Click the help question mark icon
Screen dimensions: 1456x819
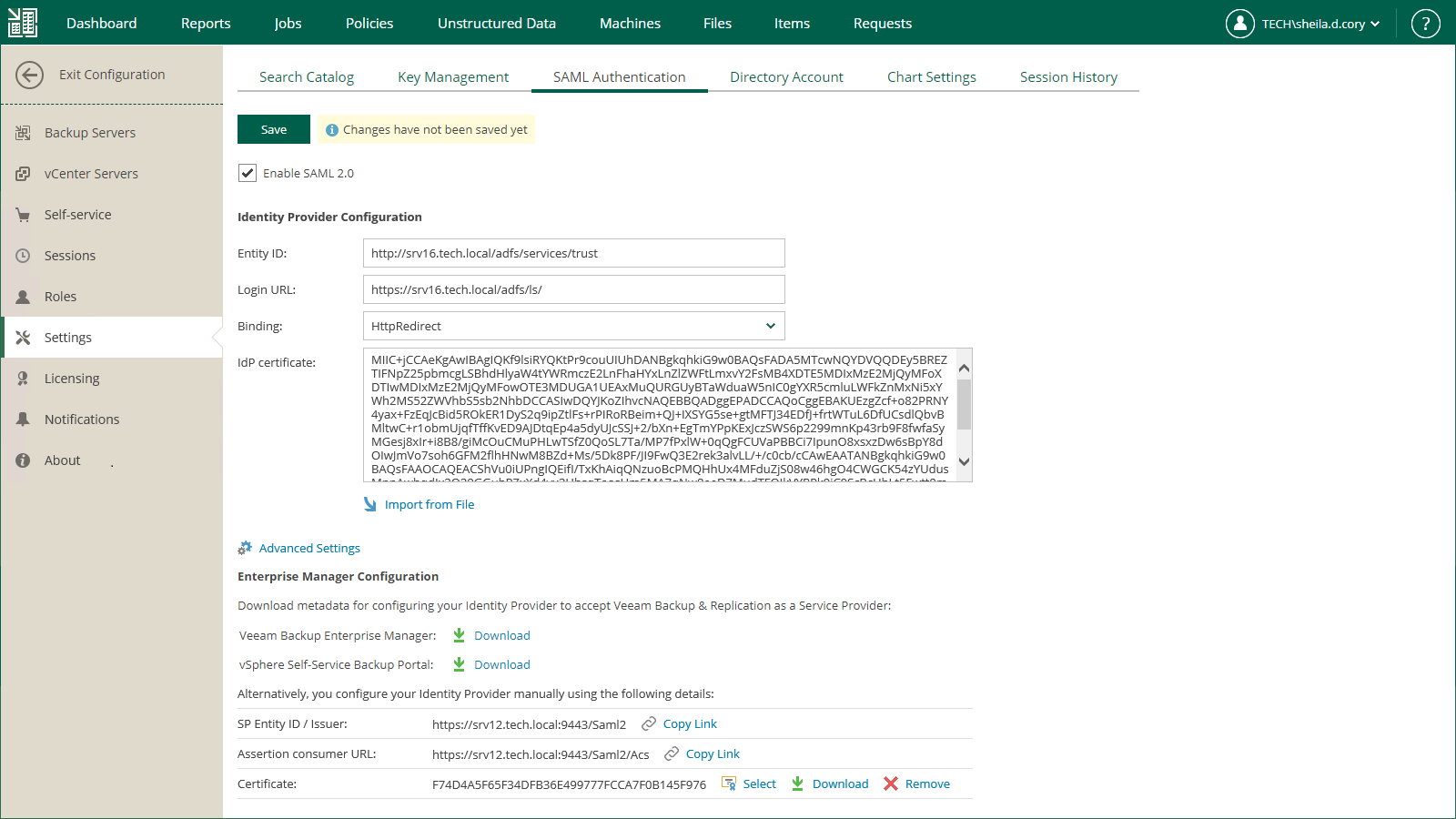pyautogui.click(x=1425, y=24)
